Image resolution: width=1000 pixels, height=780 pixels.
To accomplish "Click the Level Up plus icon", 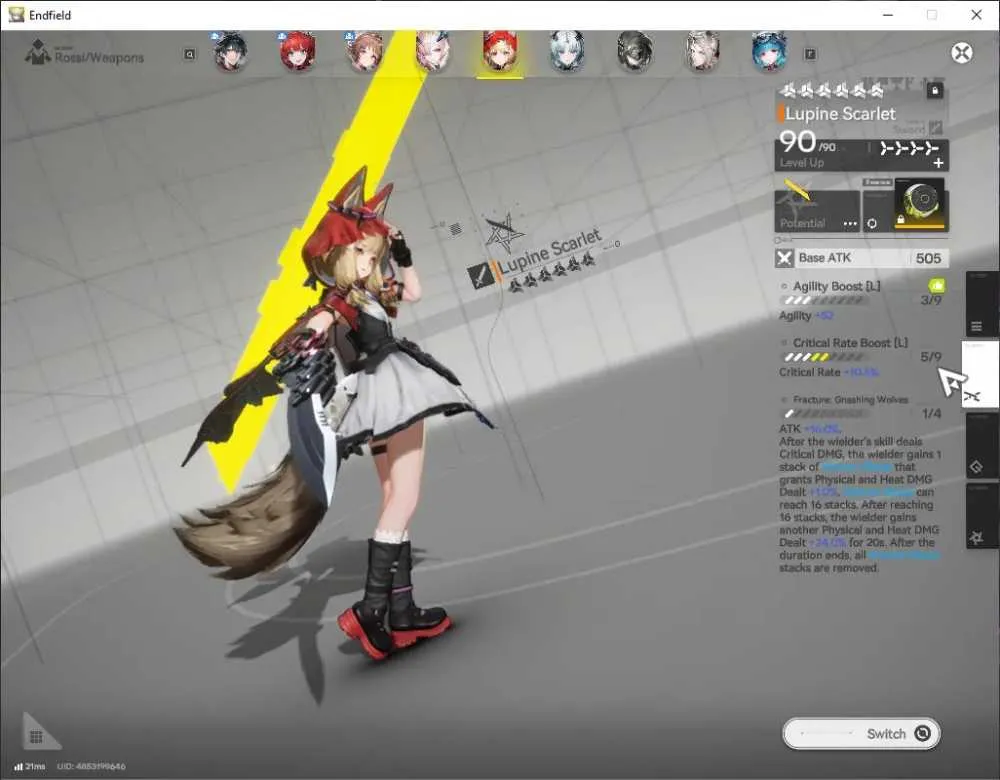I will (x=938, y=163).
